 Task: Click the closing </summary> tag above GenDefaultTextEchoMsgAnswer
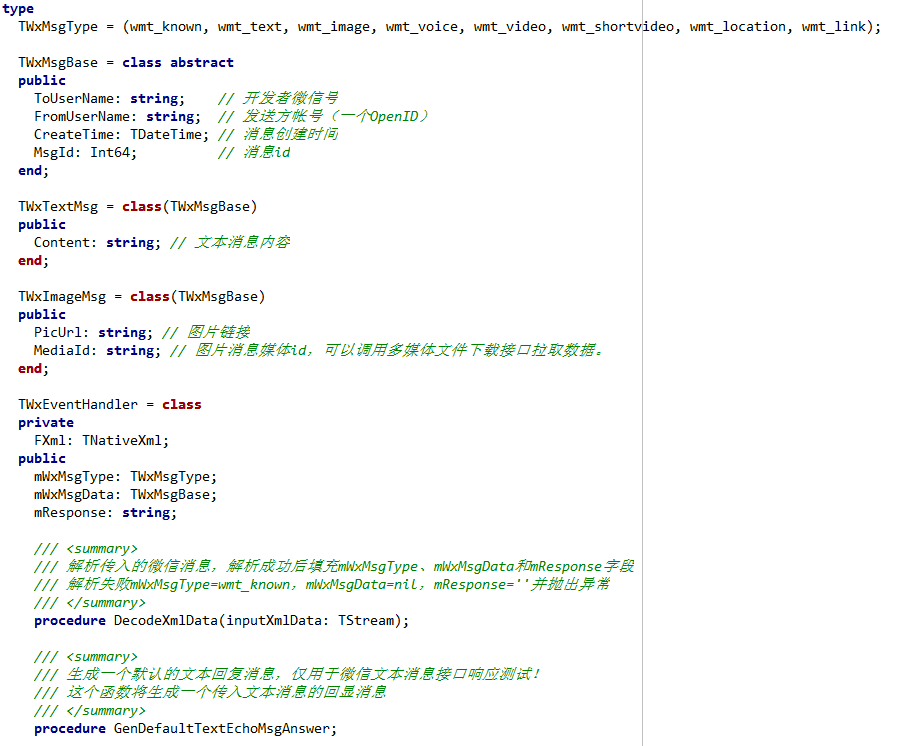pos(106,711)
